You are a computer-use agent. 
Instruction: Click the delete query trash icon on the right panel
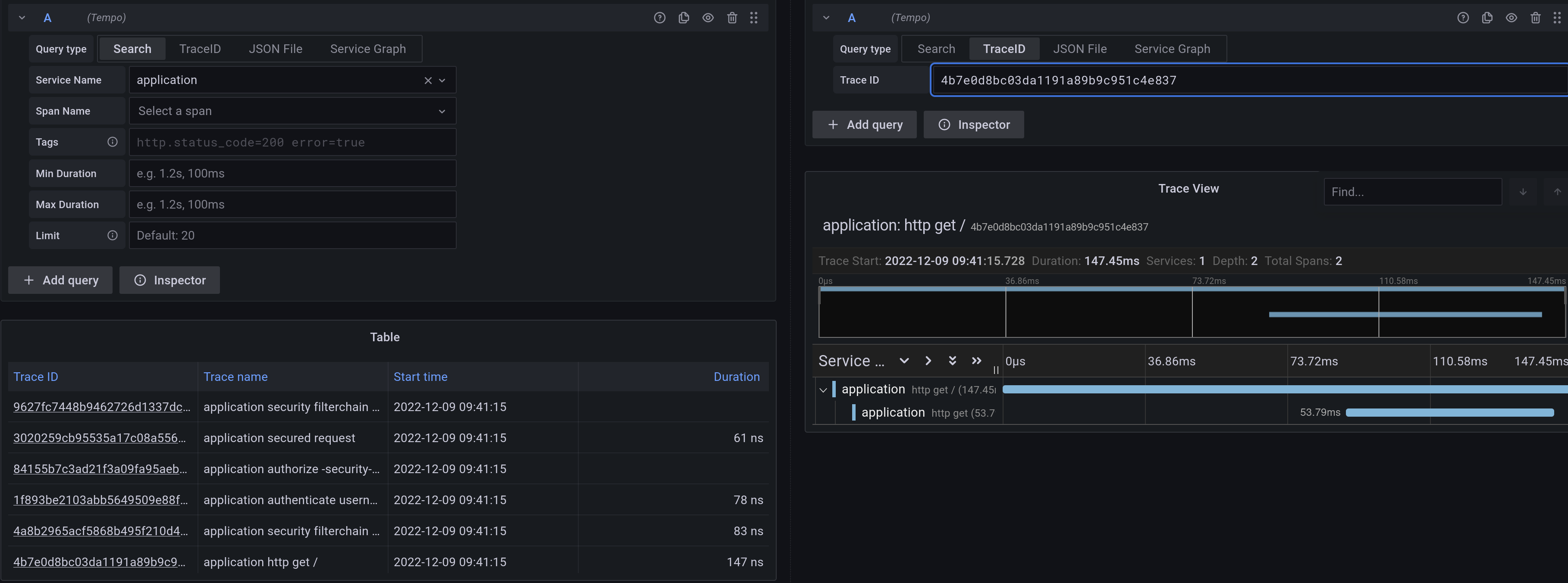[1536, 18]
